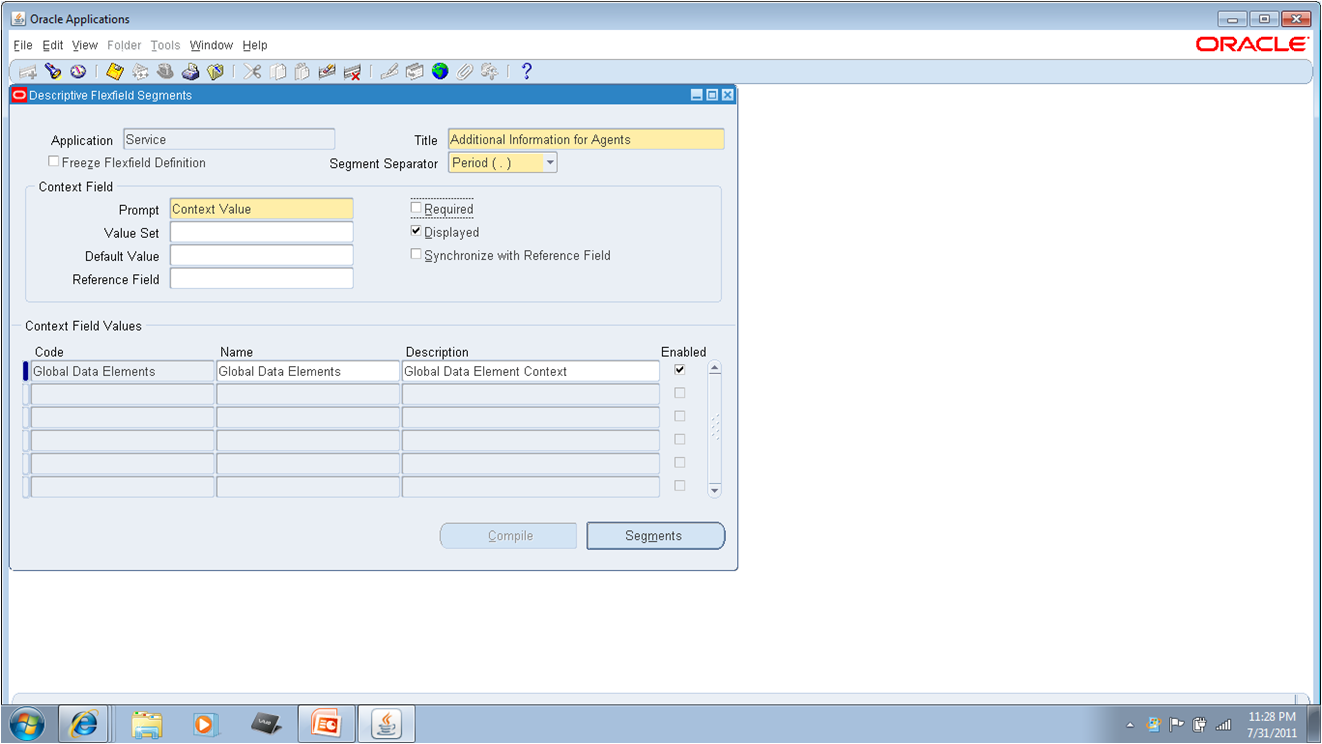Click the Compile button

(x=509, y=536)
